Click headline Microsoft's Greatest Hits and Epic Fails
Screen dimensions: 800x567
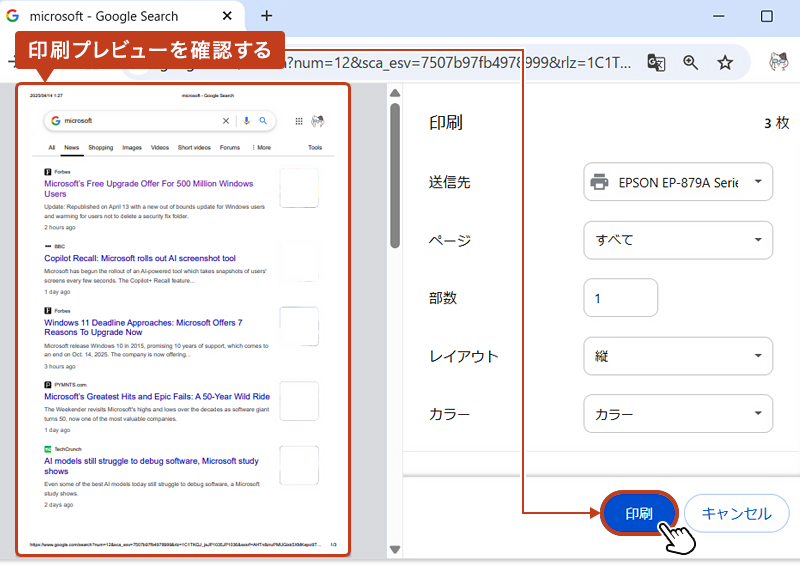click(x=157, y=397)
